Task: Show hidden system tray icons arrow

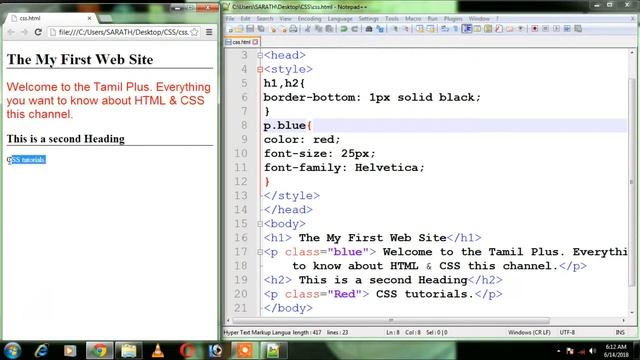Action: click(x=558, y=351)
